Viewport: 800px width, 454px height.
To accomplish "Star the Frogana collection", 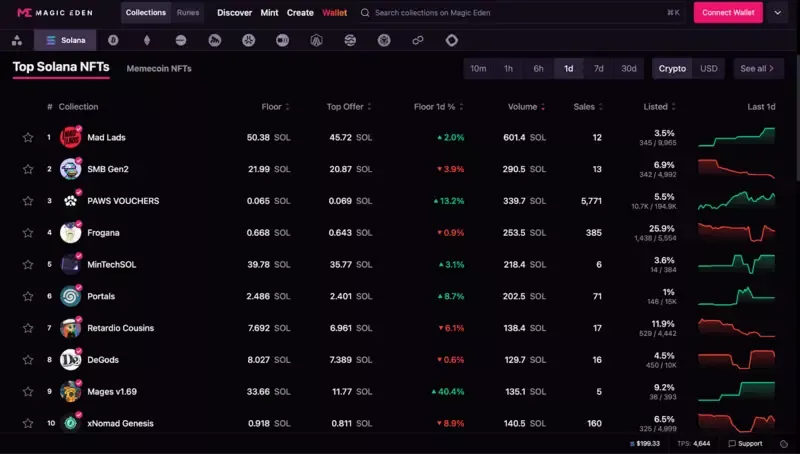I will [28, 233].
